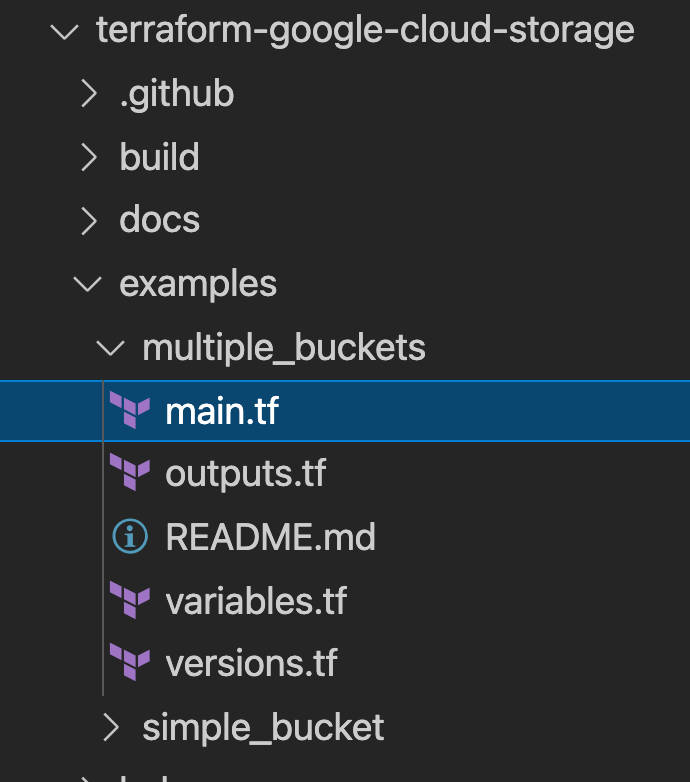This screenshot has width=690, height=782.
Task: Expand the docs folder chevron
Action: click(89, 220)
